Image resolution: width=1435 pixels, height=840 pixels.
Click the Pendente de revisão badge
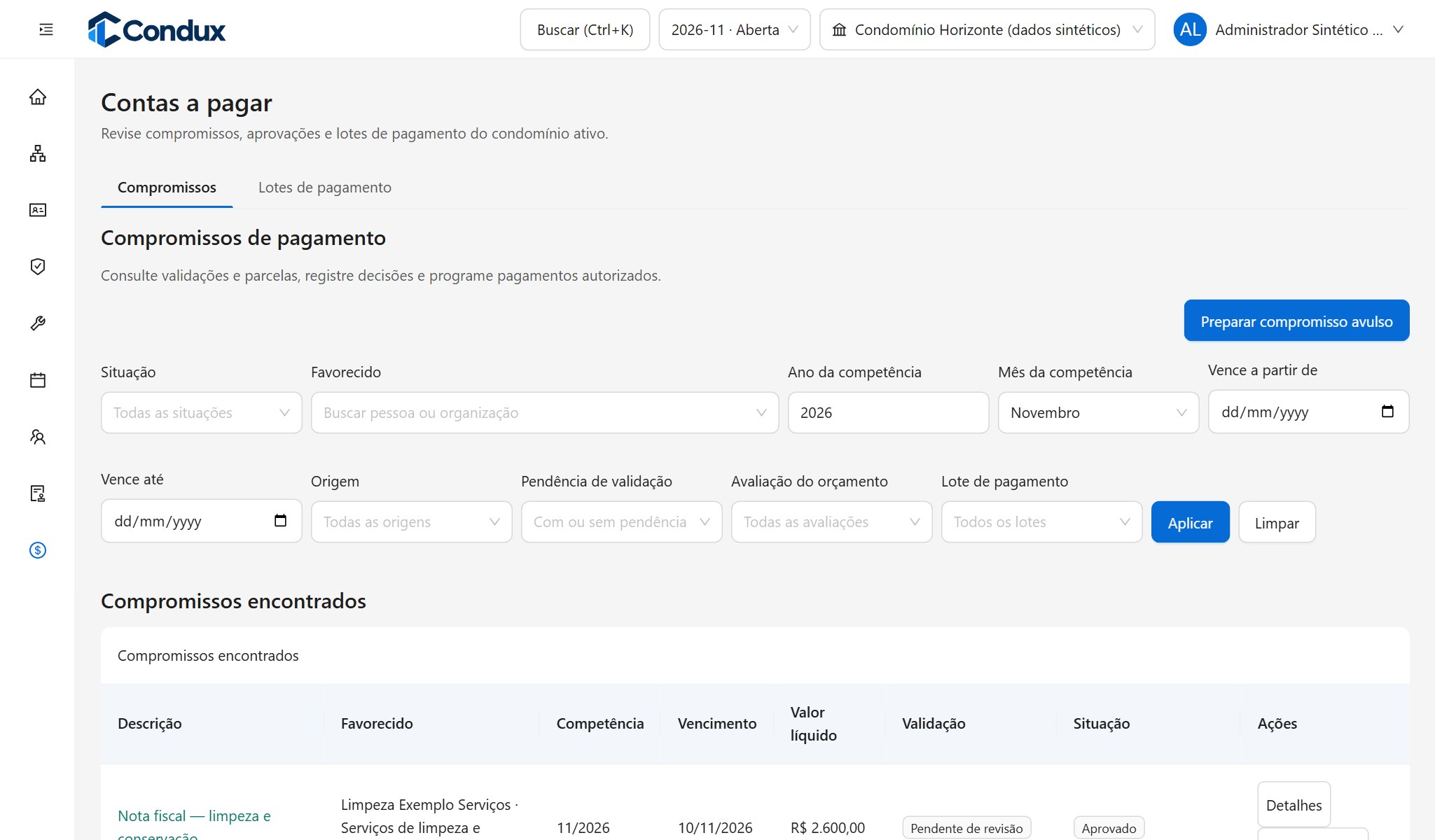coord(966,828)
